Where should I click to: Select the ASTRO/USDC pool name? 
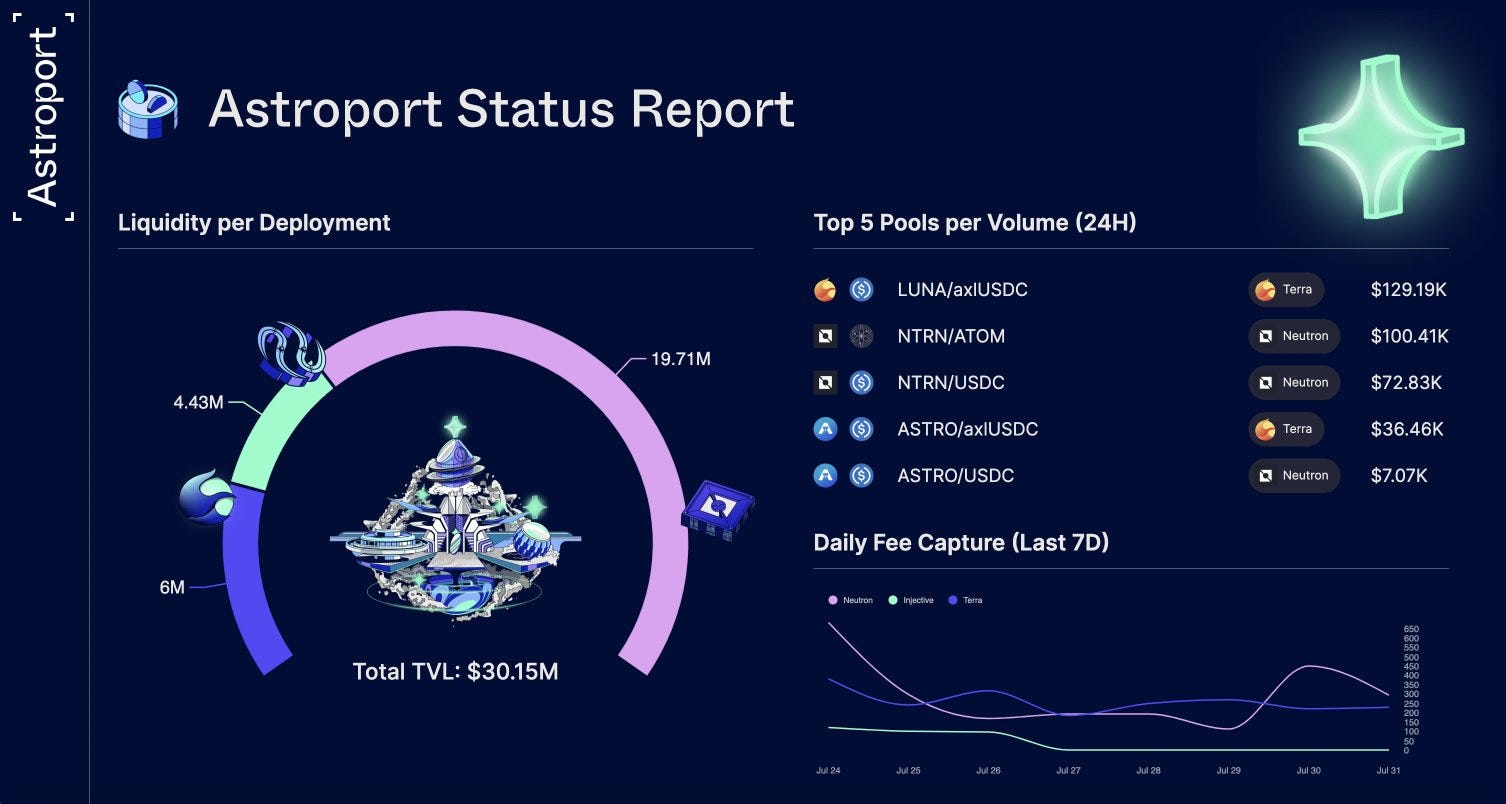click(x=956, y=475)
